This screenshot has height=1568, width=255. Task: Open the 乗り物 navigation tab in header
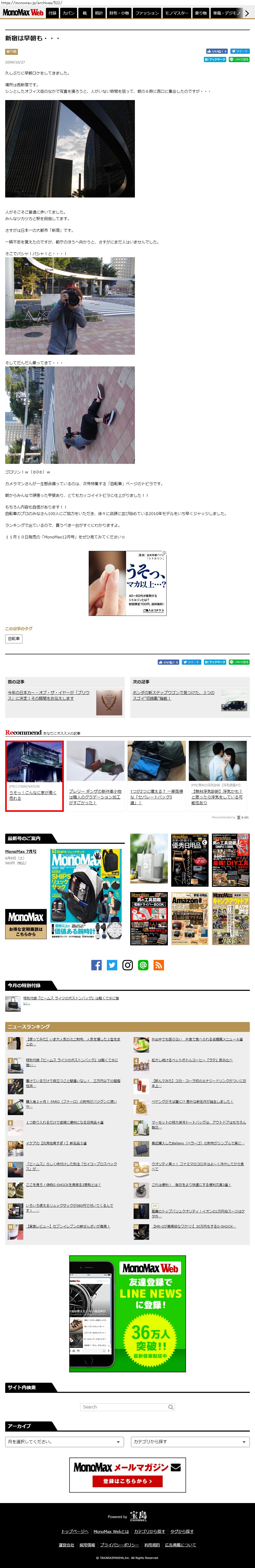(201, 13)
